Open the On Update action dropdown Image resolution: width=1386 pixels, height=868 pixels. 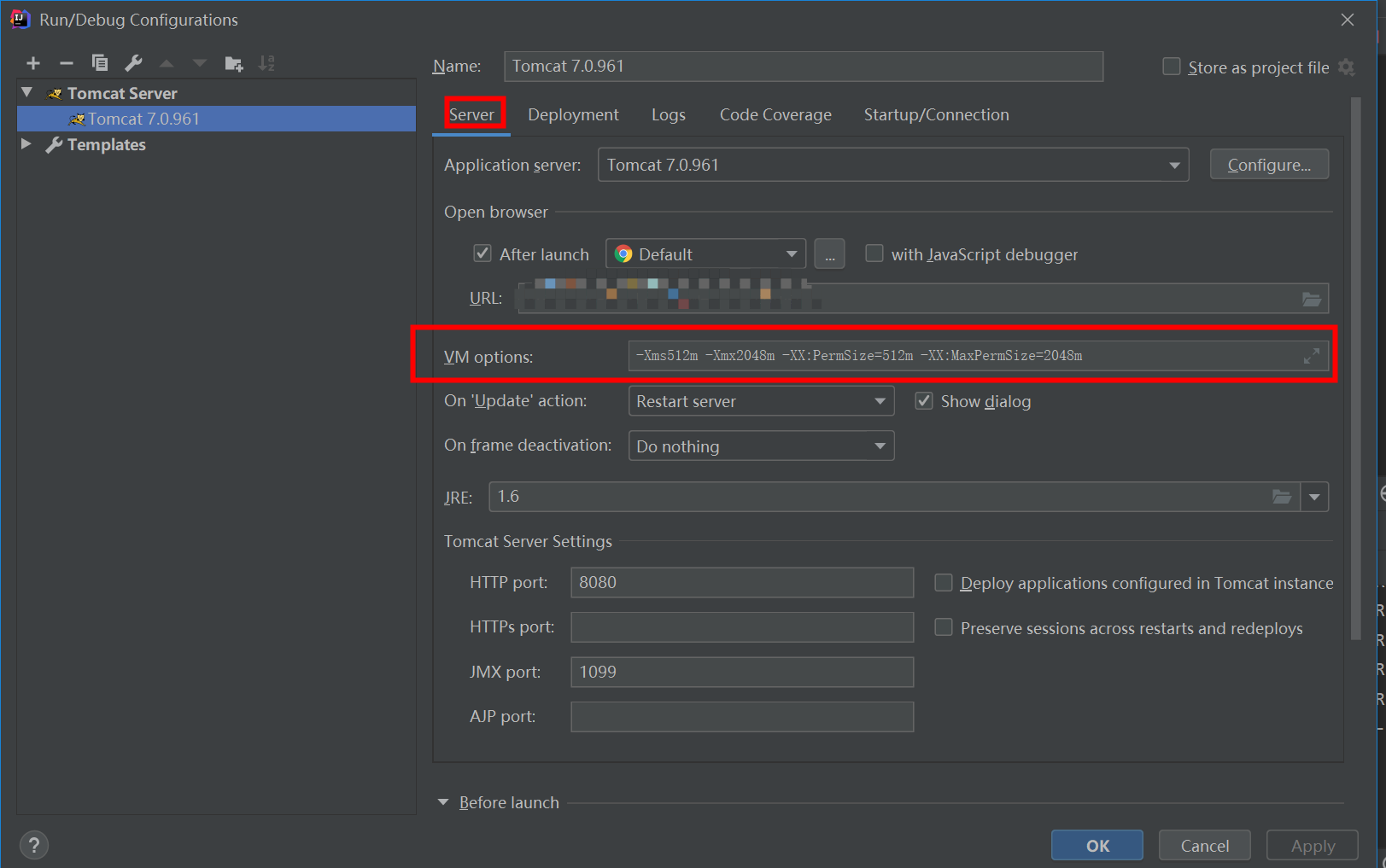point(879,400)
